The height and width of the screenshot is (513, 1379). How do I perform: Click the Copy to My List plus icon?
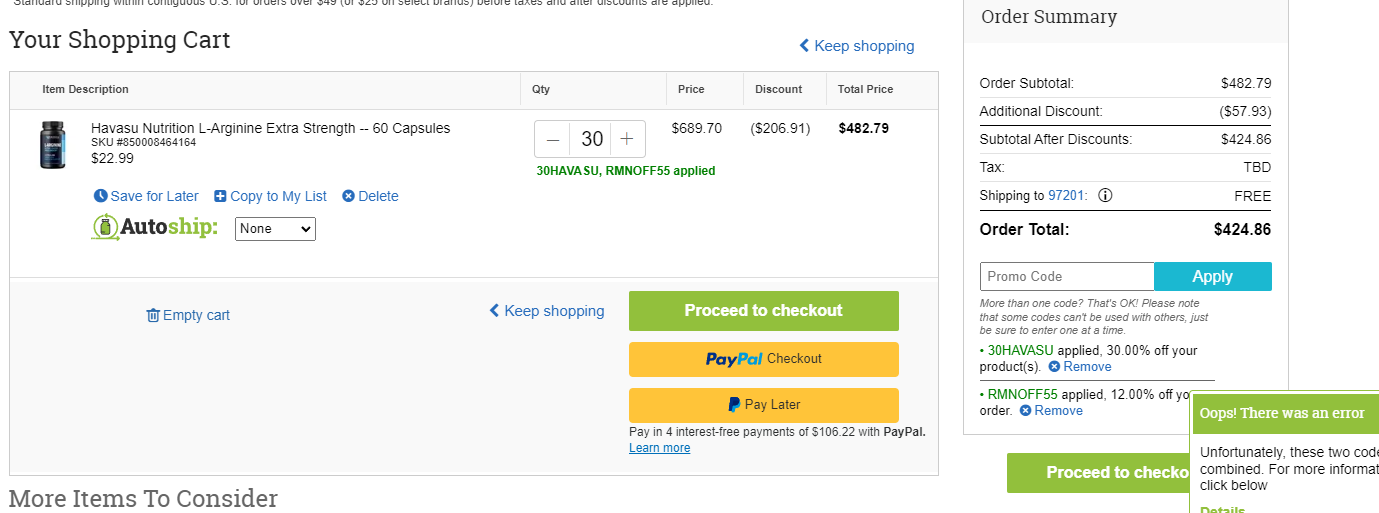(x=220, y=196)
